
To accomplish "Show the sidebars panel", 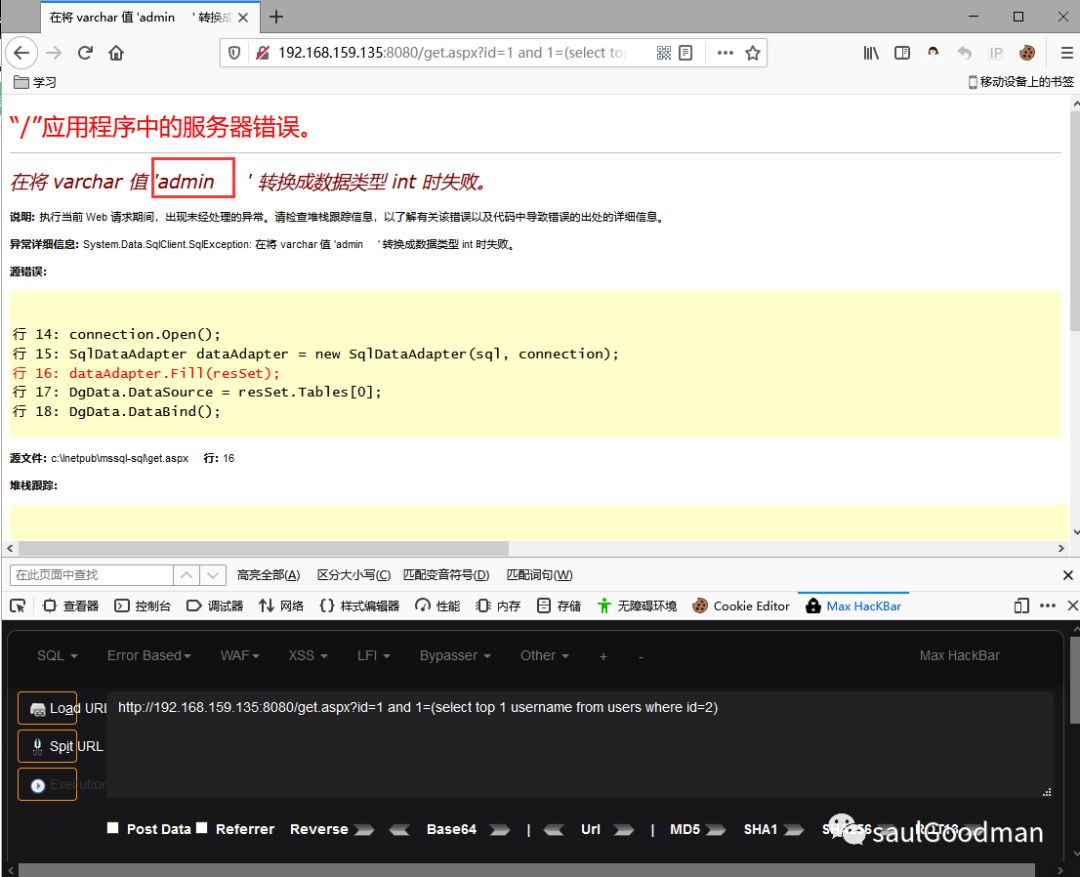I will [902, 53].
